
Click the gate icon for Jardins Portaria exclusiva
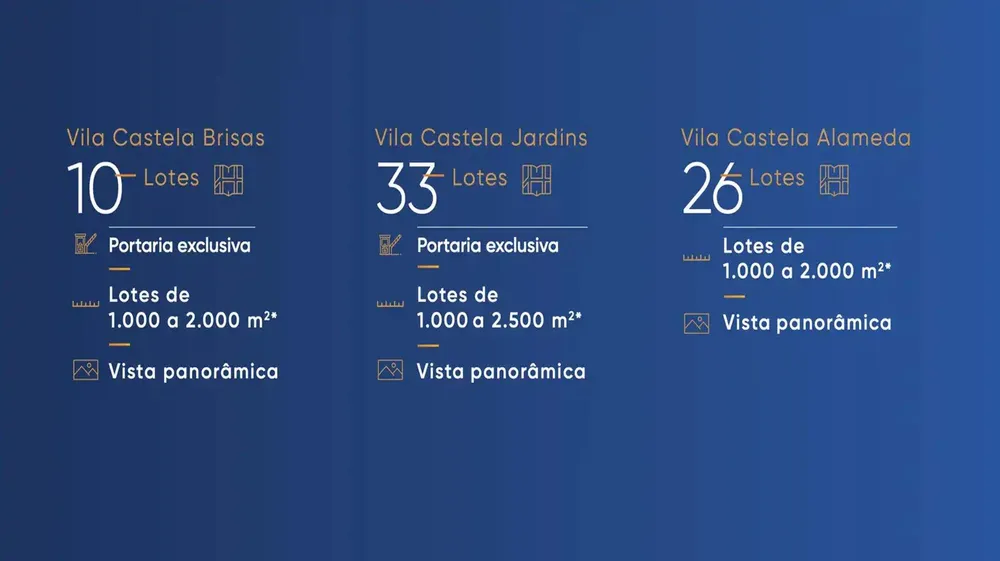tap(390, 244)
